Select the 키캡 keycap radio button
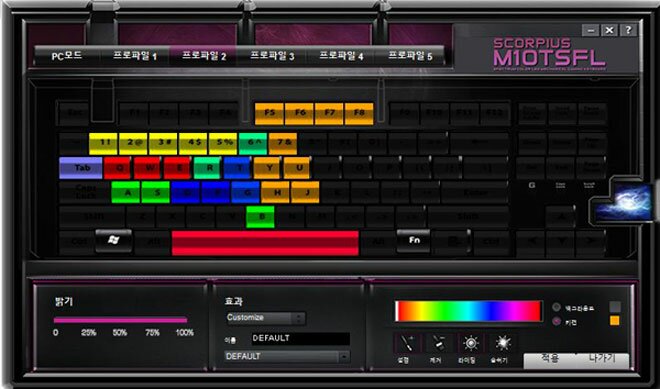 coord(556,321)
